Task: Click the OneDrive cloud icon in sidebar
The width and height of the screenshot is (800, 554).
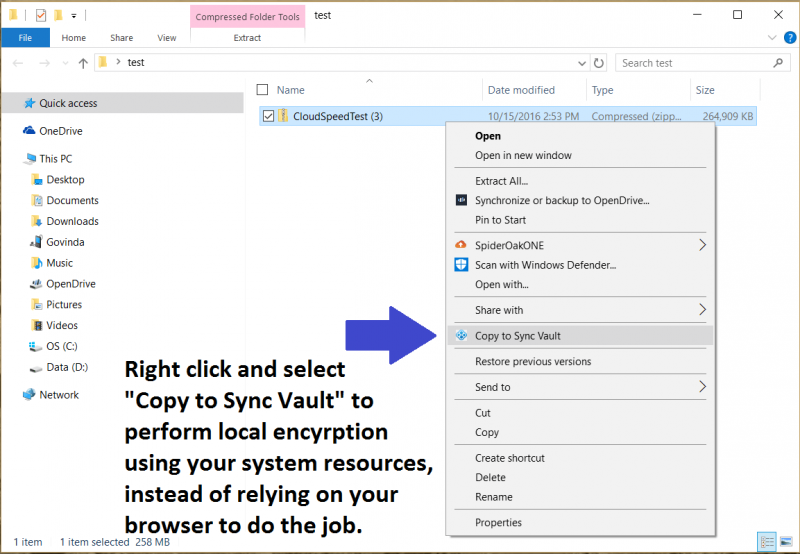Action: point(29,131)
